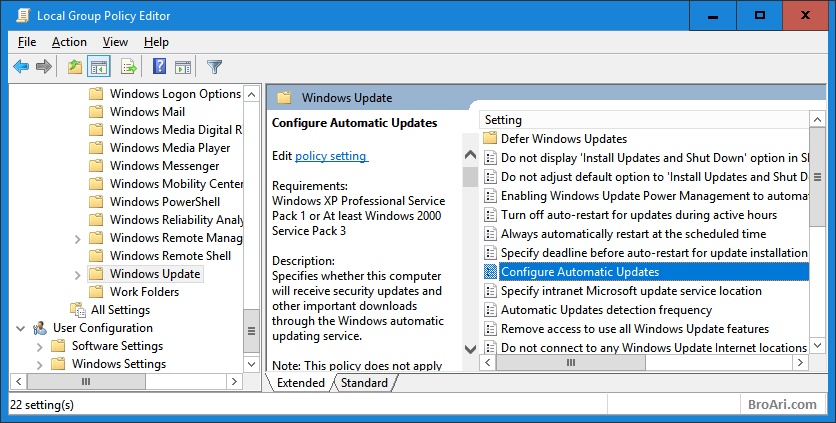Viewport: 836px width, 423px height.
Task: Collapse the User Configuration node
Action: pyautogui.click(x=21, y=329)
